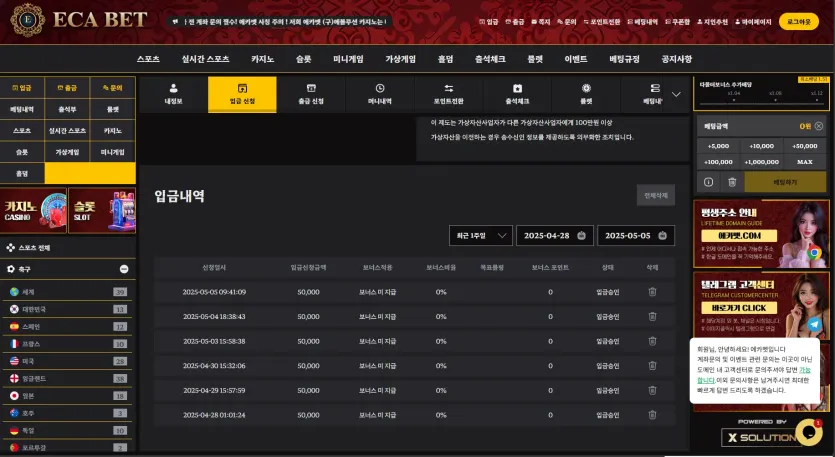Collapse the 축구 soccer section

click(x=124, y=269)
